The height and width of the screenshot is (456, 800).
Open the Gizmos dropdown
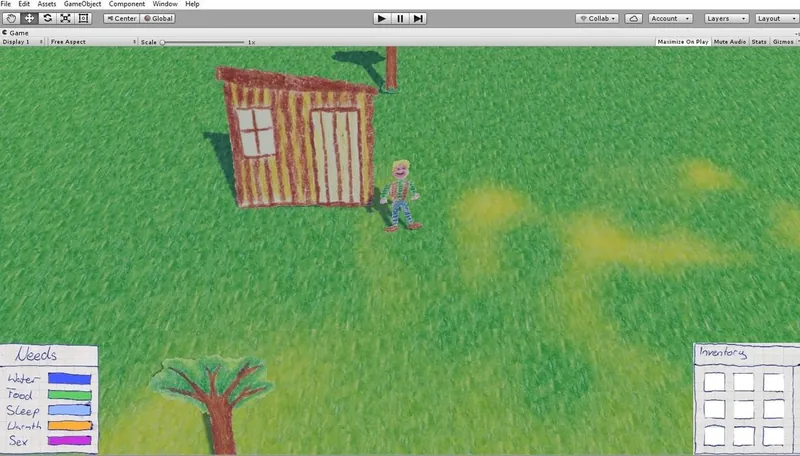(x=784, y=42)
